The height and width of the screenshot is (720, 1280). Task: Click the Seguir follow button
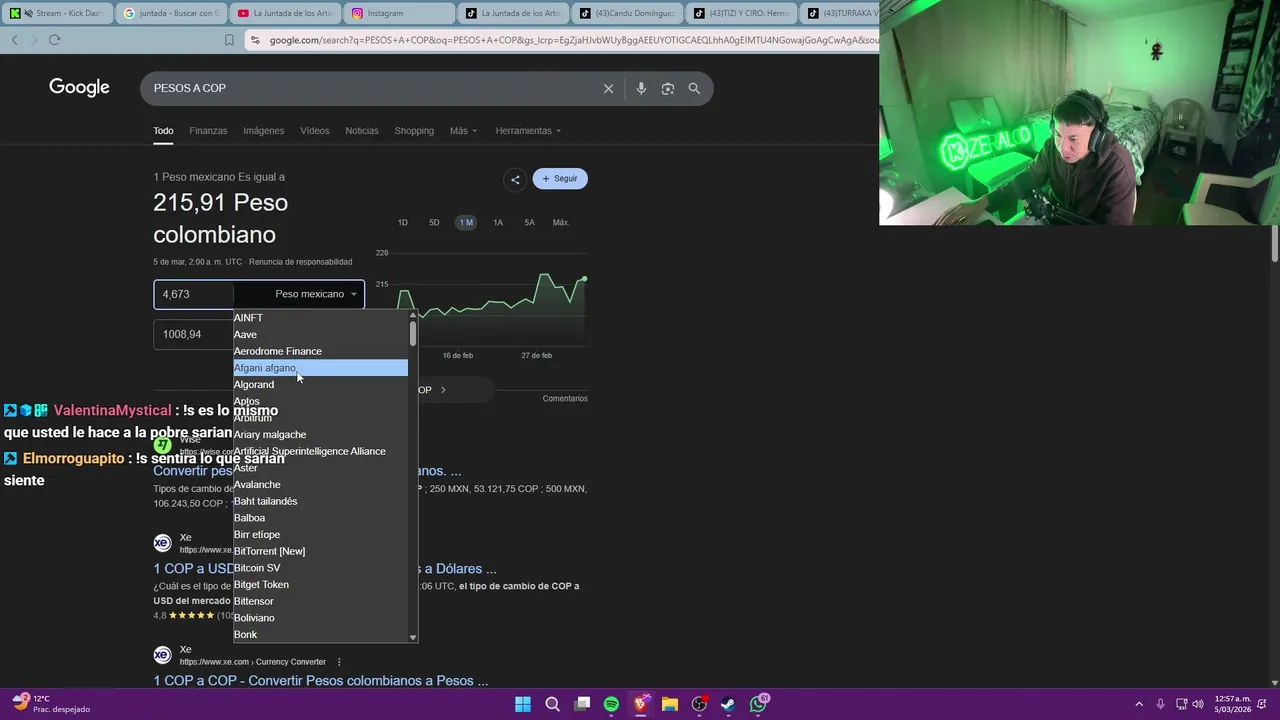[x=560, y=179]
